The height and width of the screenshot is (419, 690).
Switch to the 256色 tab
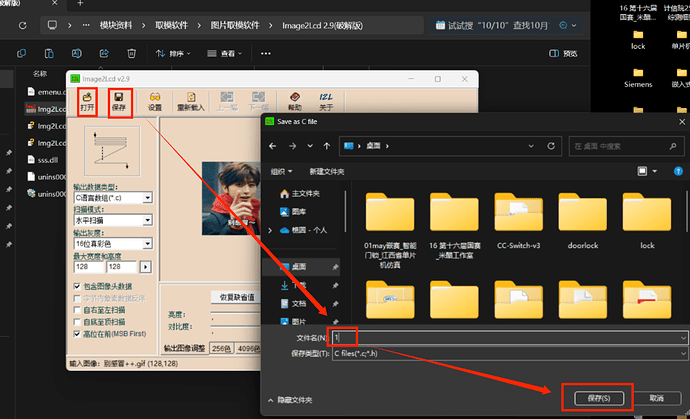pos(222,349)
